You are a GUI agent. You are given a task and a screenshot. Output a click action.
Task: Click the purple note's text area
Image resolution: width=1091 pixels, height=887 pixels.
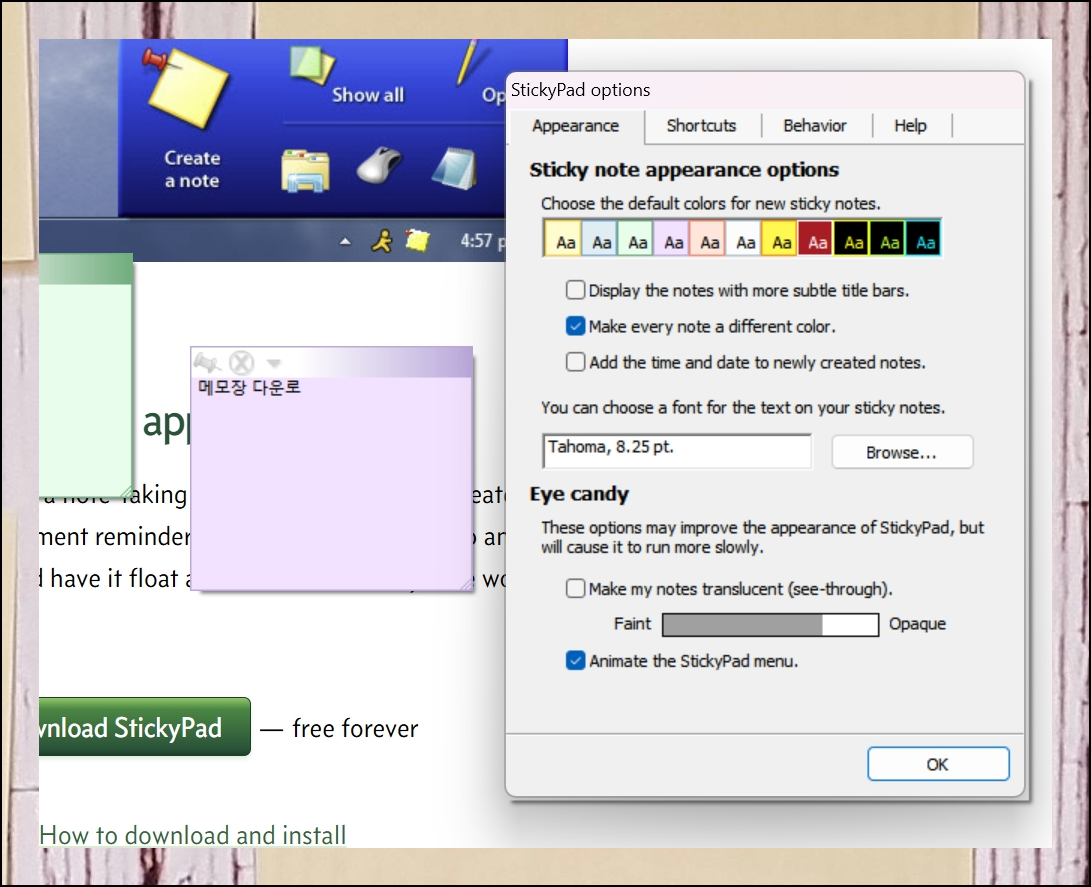[x=331, y=484]
